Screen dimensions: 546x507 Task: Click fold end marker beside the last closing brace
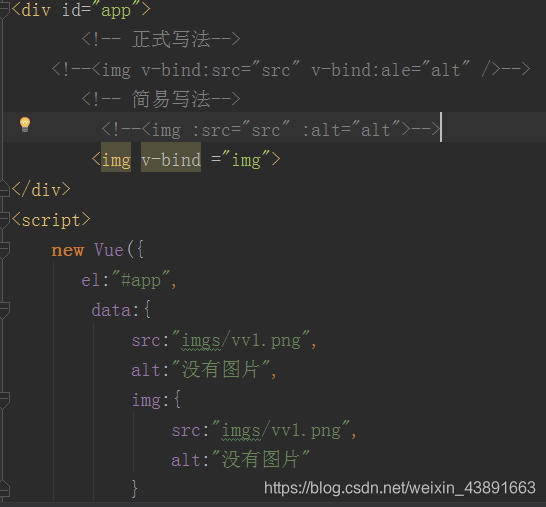(4, 489)
